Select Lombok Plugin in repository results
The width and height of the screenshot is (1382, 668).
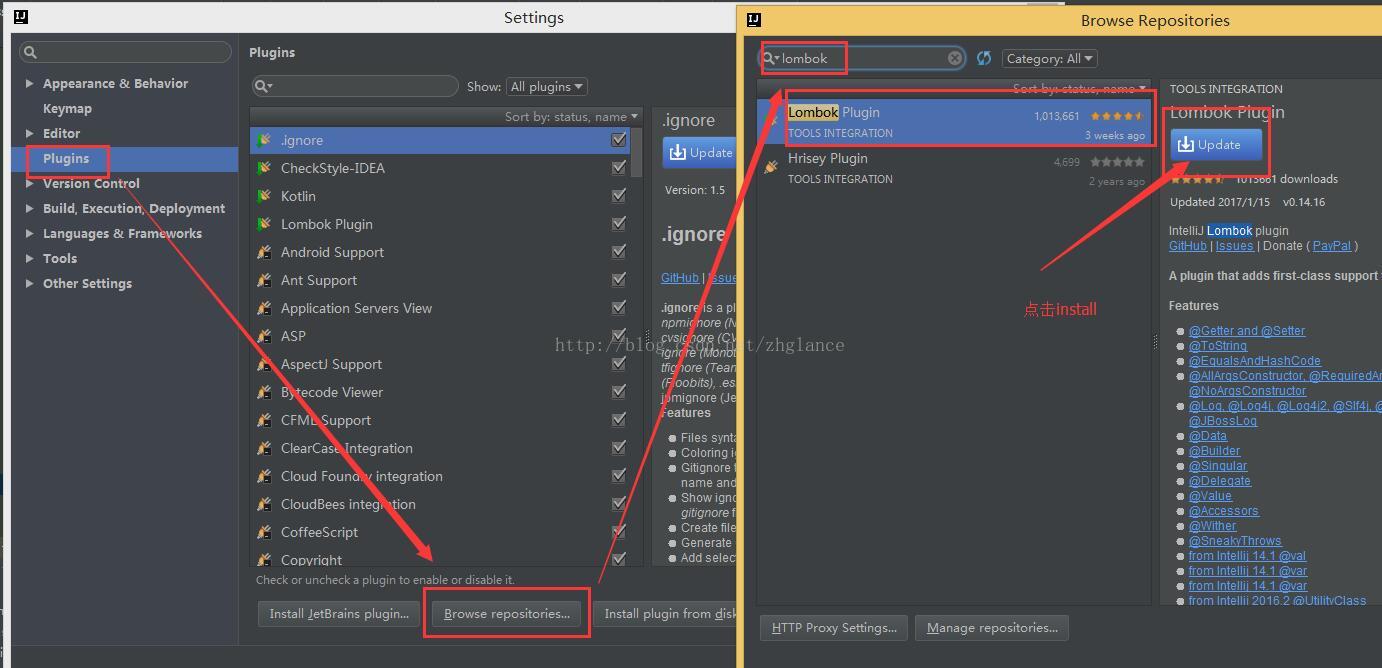click(953, 122)
